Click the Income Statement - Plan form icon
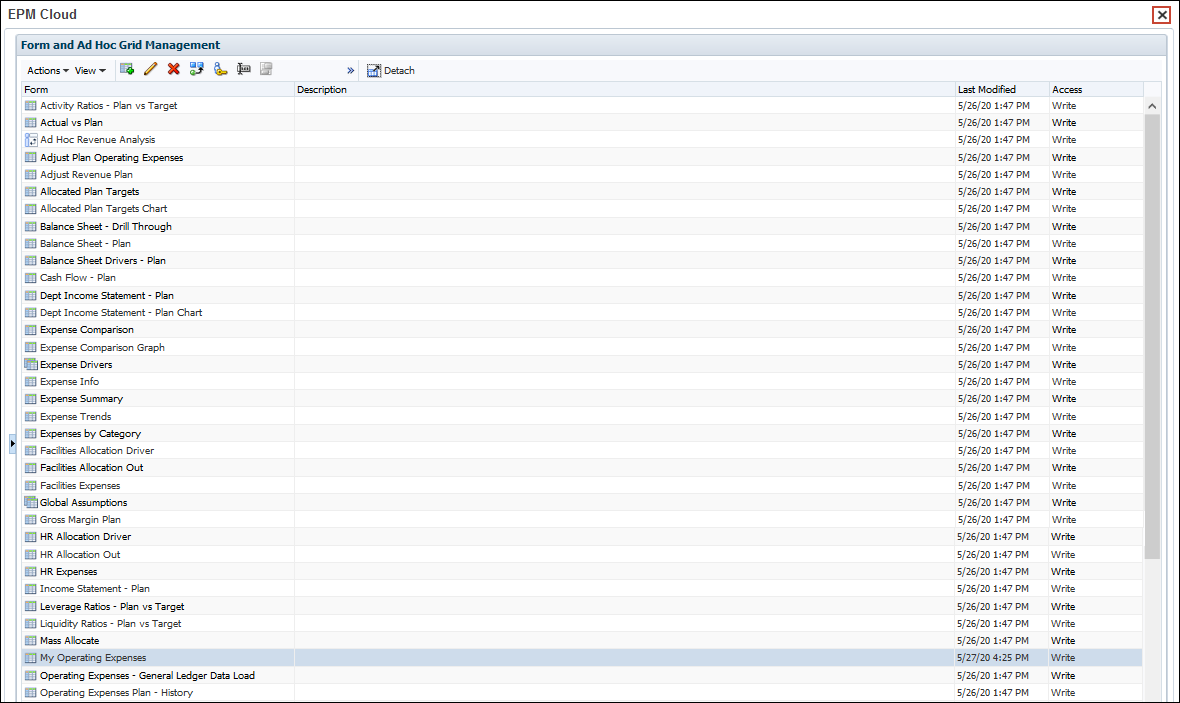This screenshot has width=1180, height=703. (31, 589)
